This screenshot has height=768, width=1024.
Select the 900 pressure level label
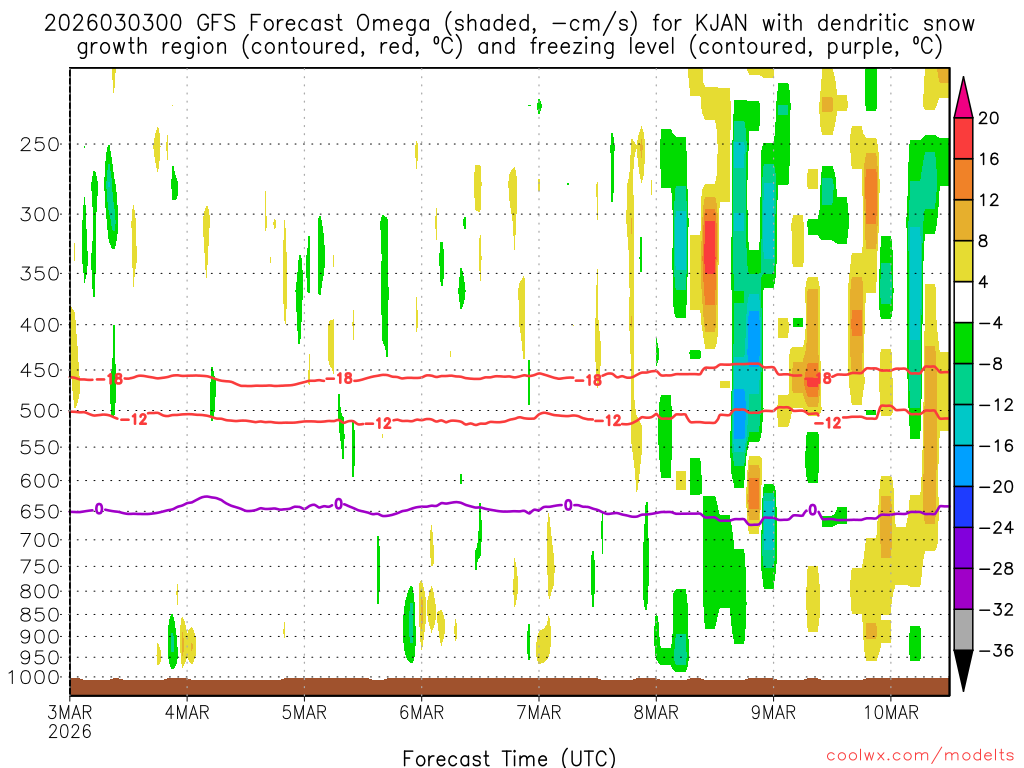40,636
